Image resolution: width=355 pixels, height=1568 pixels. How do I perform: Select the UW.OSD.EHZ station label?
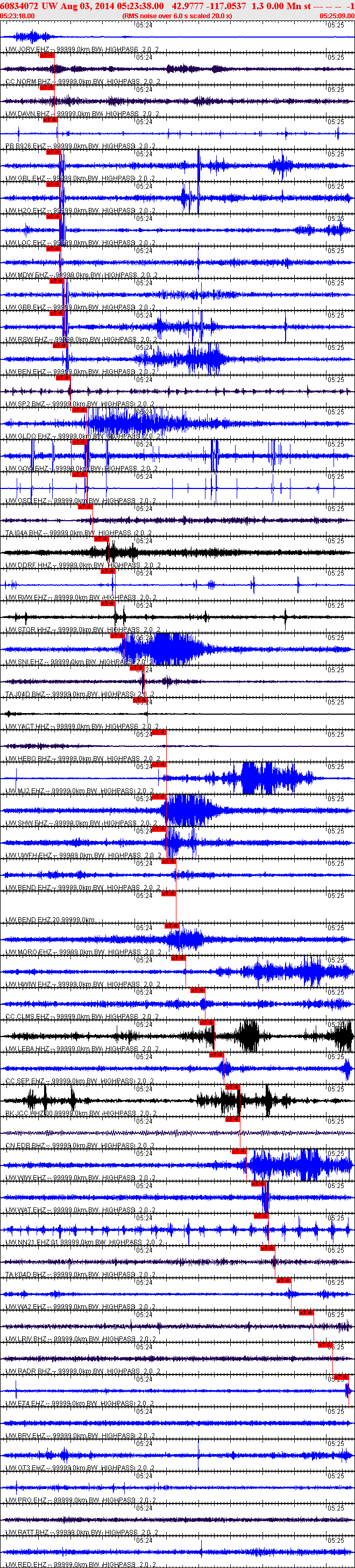26,501
